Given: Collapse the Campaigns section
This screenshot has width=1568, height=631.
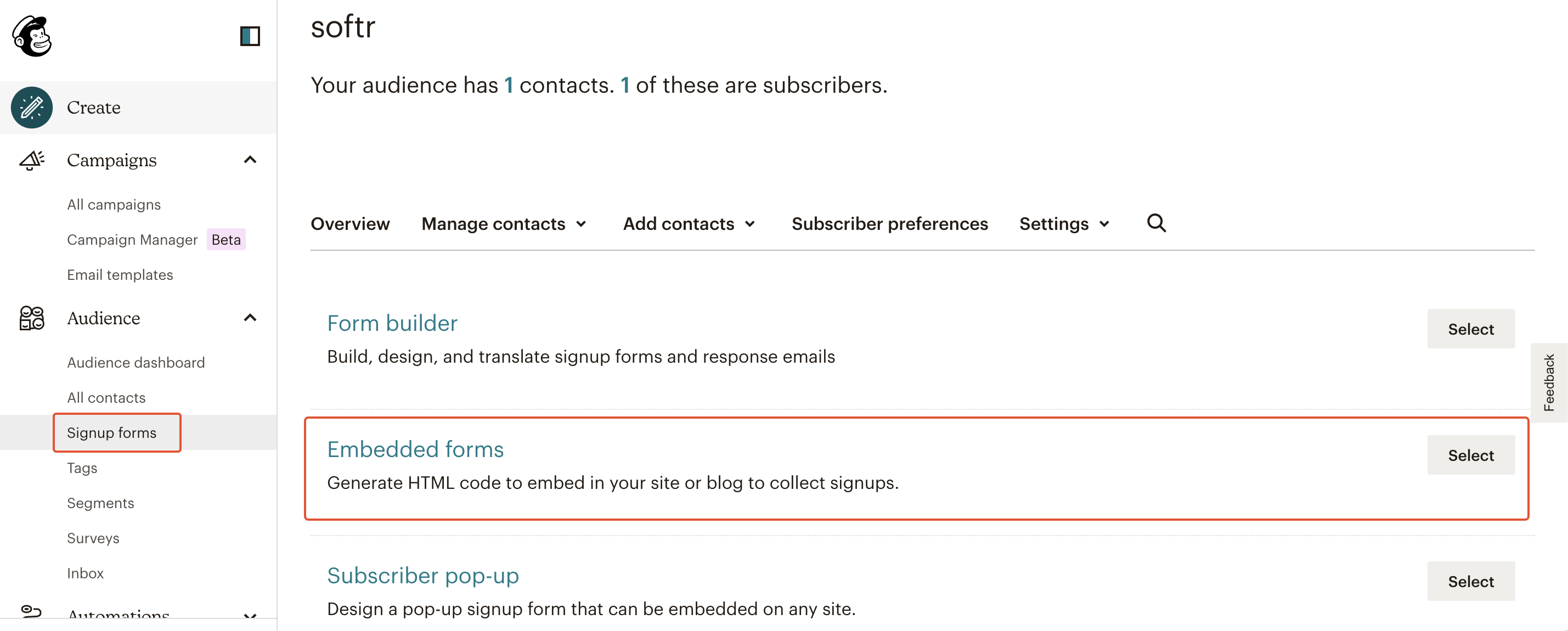Looking at the screenshot, I should click(x=249, y=160).
